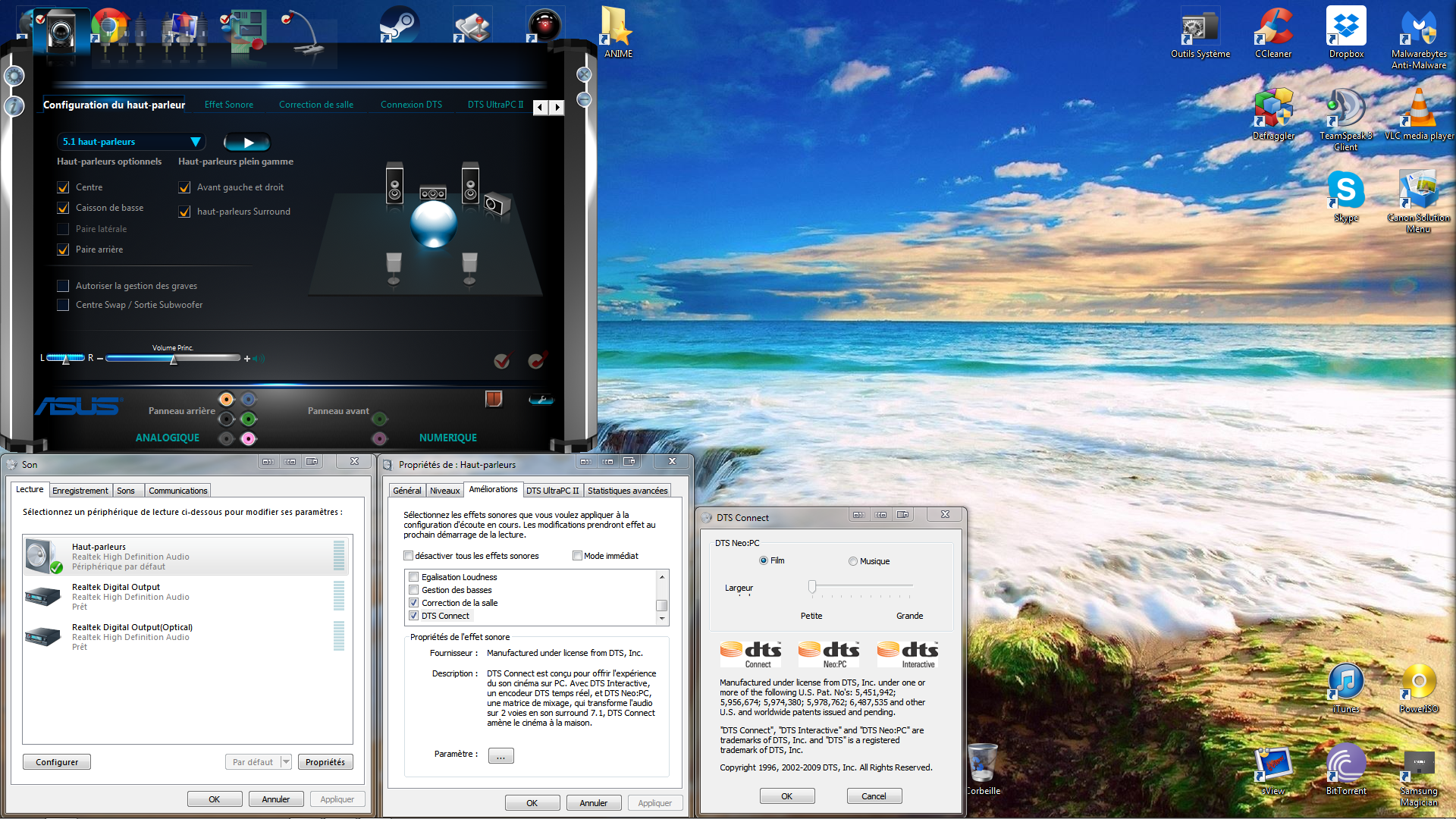Open the 5.1 haut-parleurs dropdown
1456x819 pixels.
(195, 142)
